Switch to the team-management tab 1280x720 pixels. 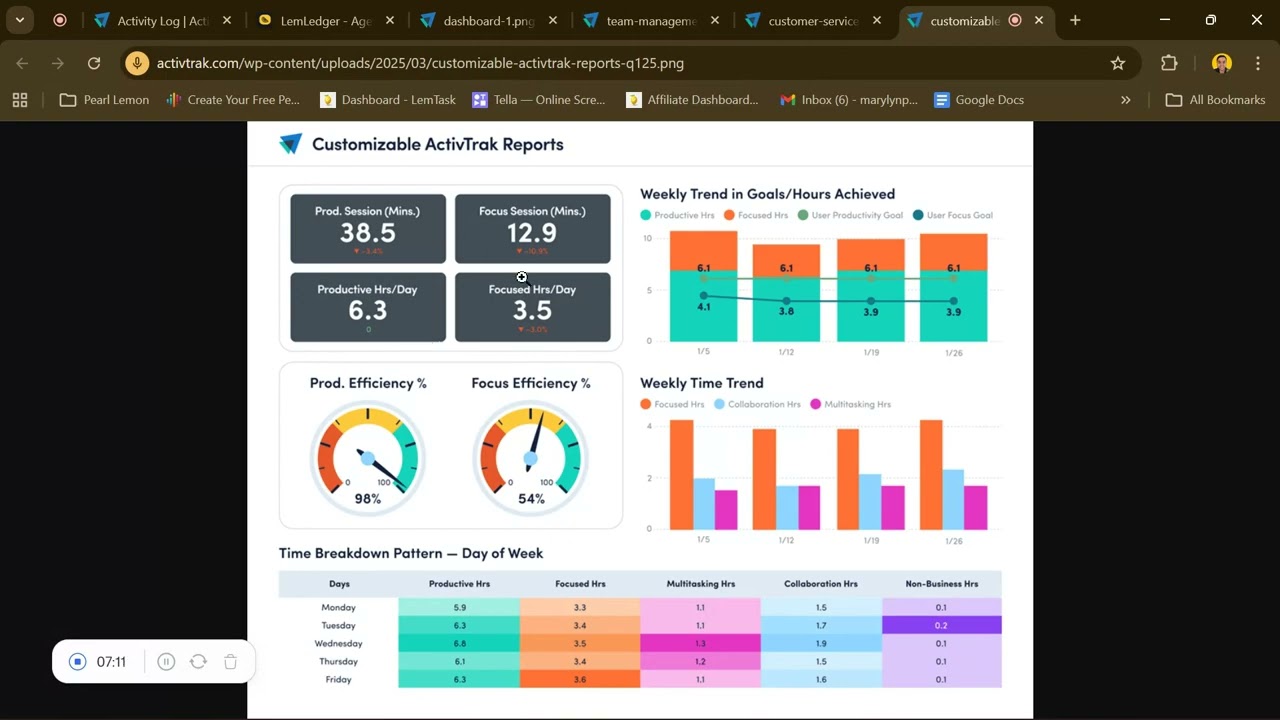click(x=651, y=20)
